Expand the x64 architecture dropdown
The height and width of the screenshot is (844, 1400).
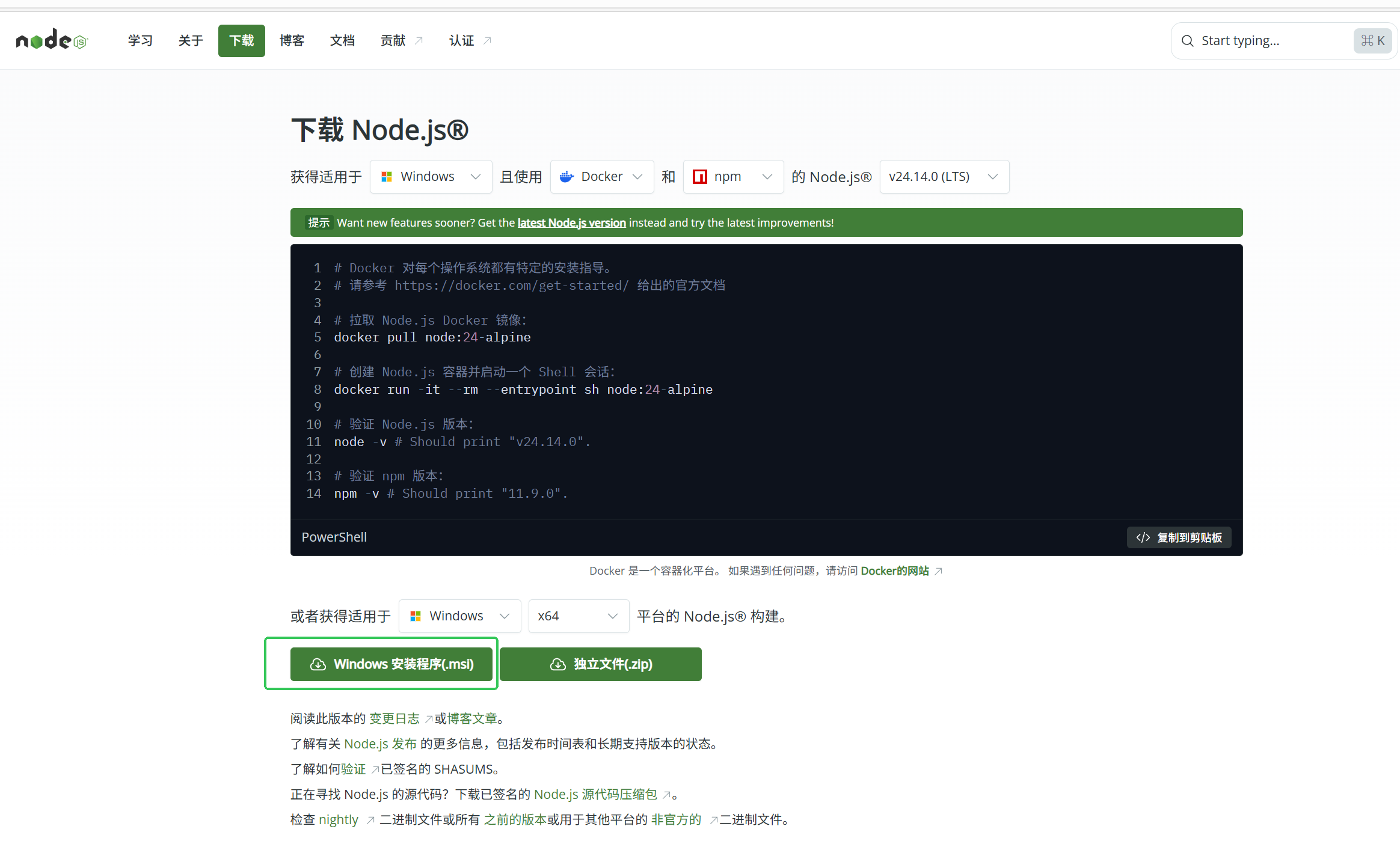coord(578,616)
